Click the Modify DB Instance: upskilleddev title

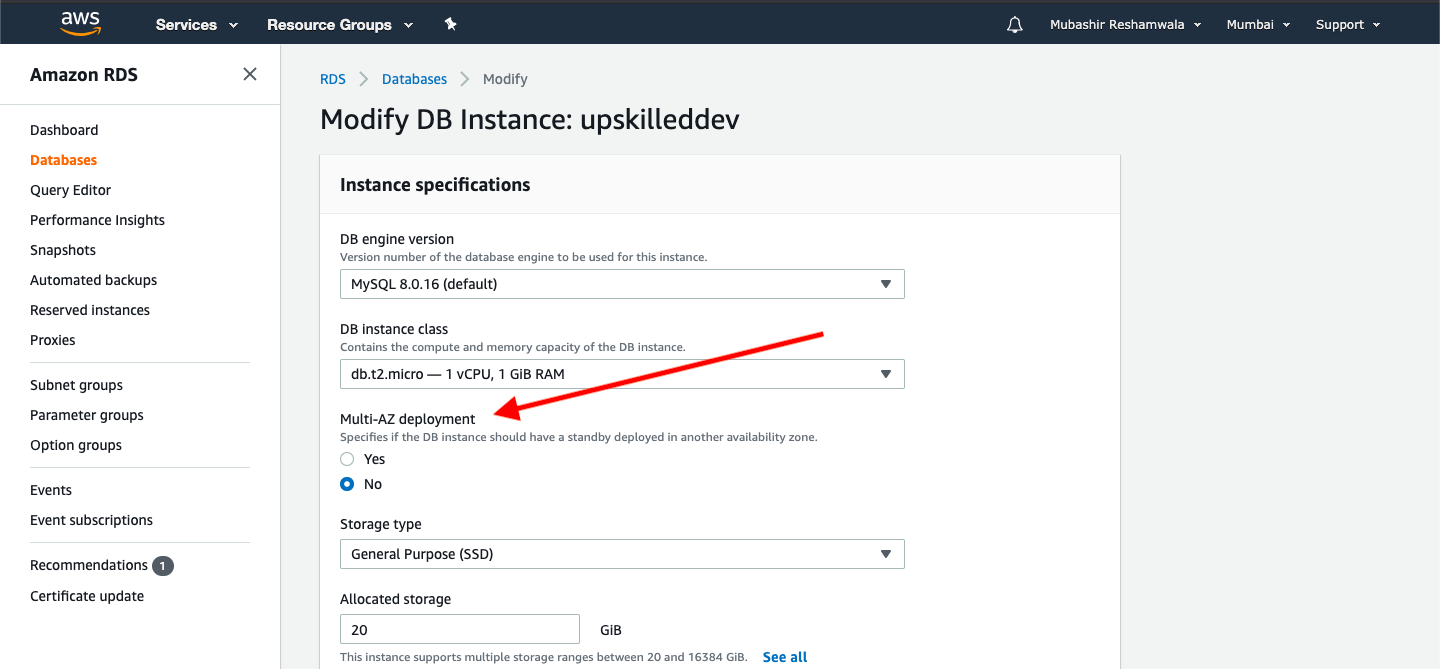click(530, 120)
